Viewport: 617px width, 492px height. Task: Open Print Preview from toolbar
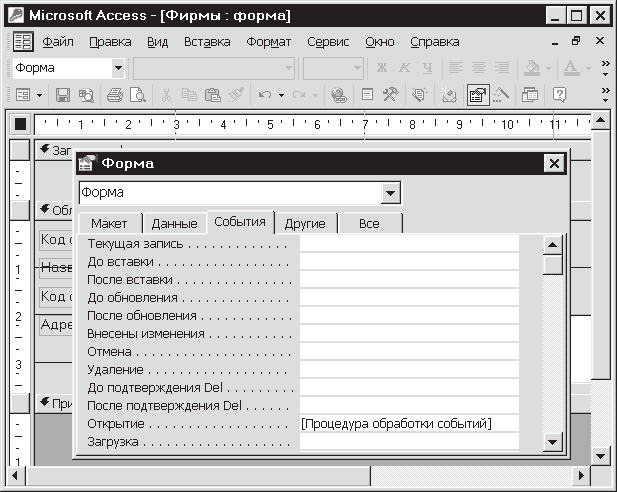[136, 95]
